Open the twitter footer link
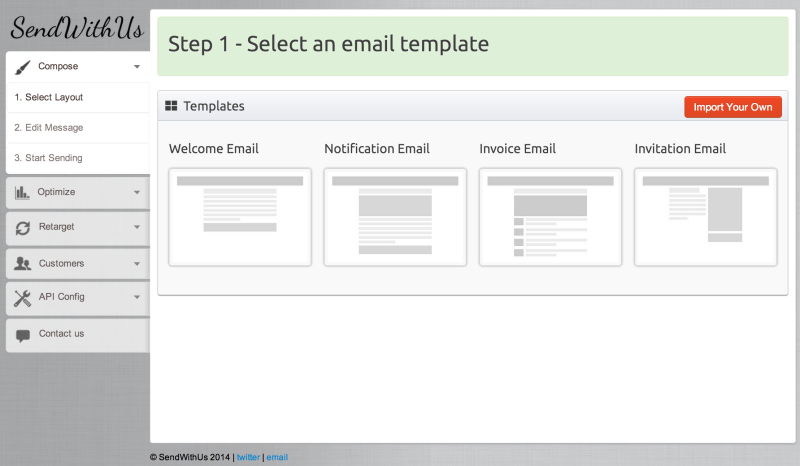Viewport: 800px width, 466px height. tap(248, 457)
